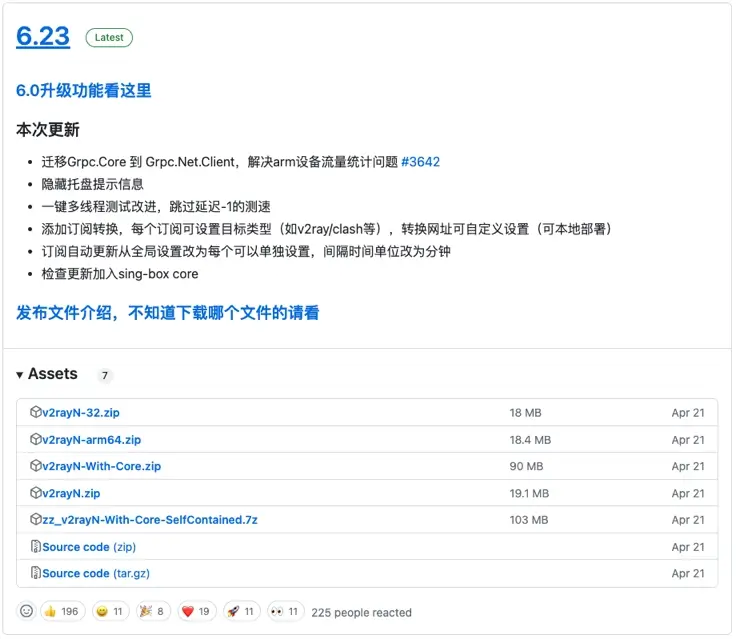Click package icon beside v2rayN-32.zip

tap(35, 412)
